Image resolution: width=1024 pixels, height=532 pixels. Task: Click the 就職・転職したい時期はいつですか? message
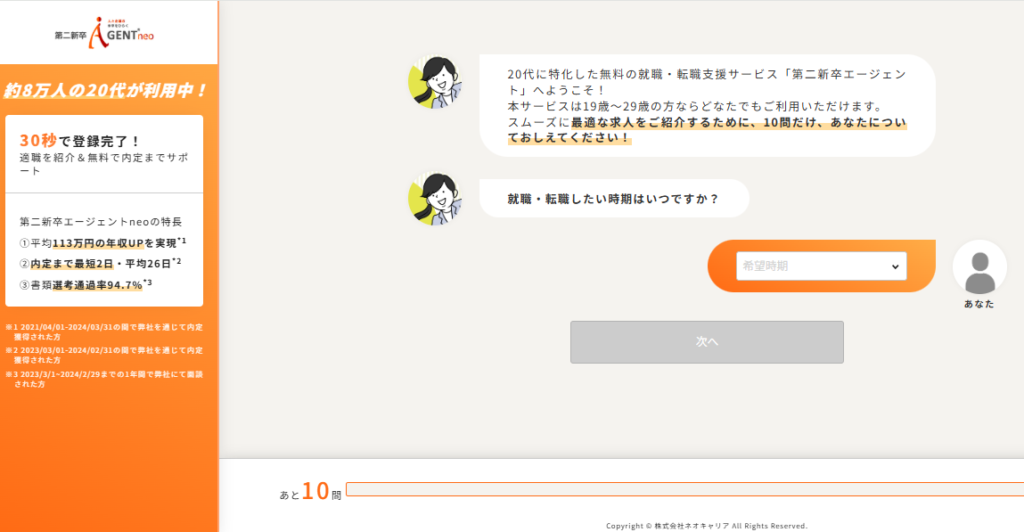[613, 198]
